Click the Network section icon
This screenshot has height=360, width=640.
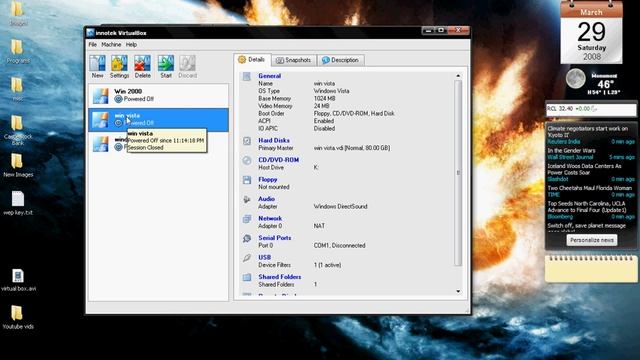point(247,219)
